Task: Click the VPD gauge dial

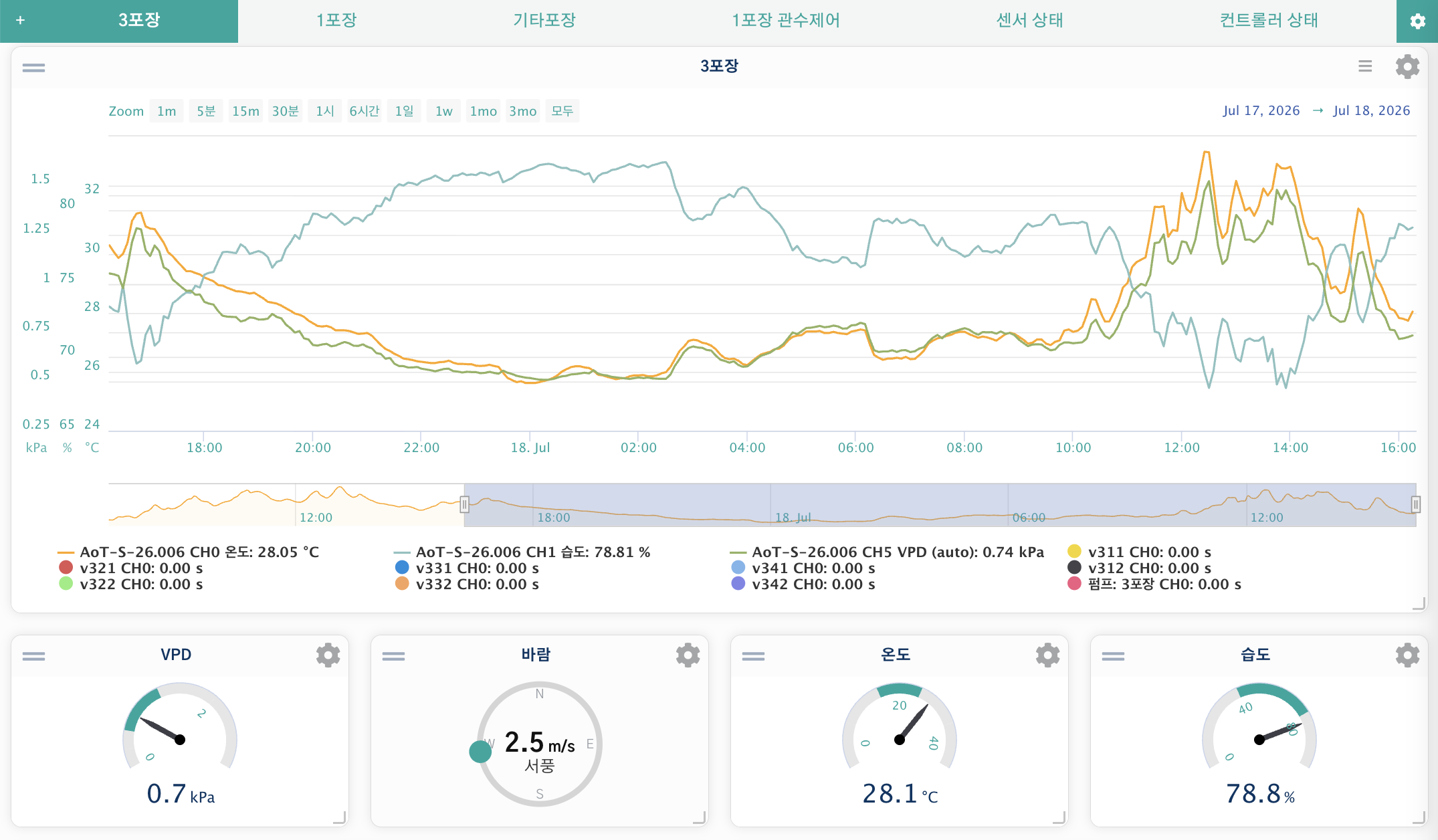Action: 180,727
